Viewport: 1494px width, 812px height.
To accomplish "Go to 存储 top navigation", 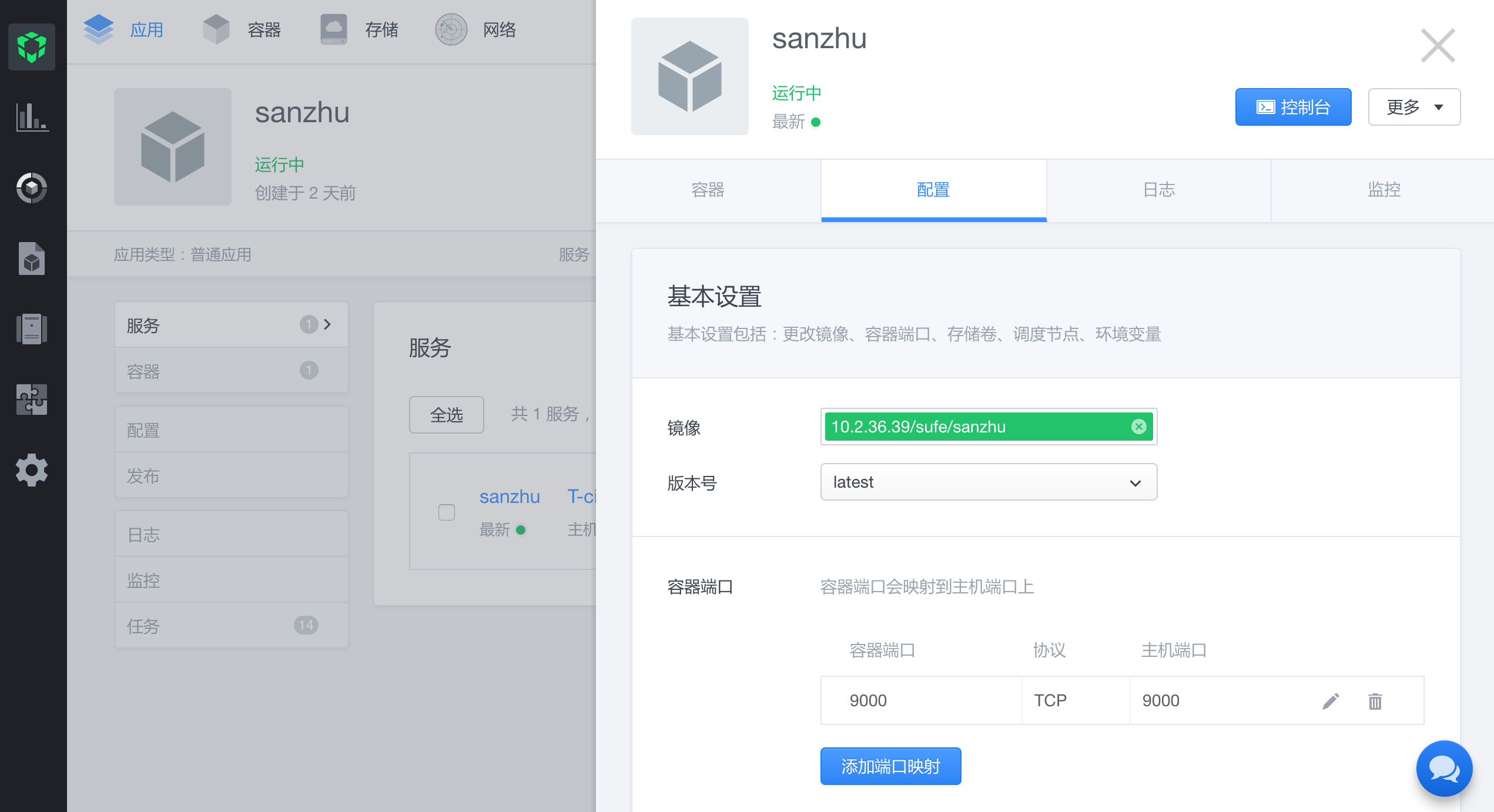I will pos(382,29).
